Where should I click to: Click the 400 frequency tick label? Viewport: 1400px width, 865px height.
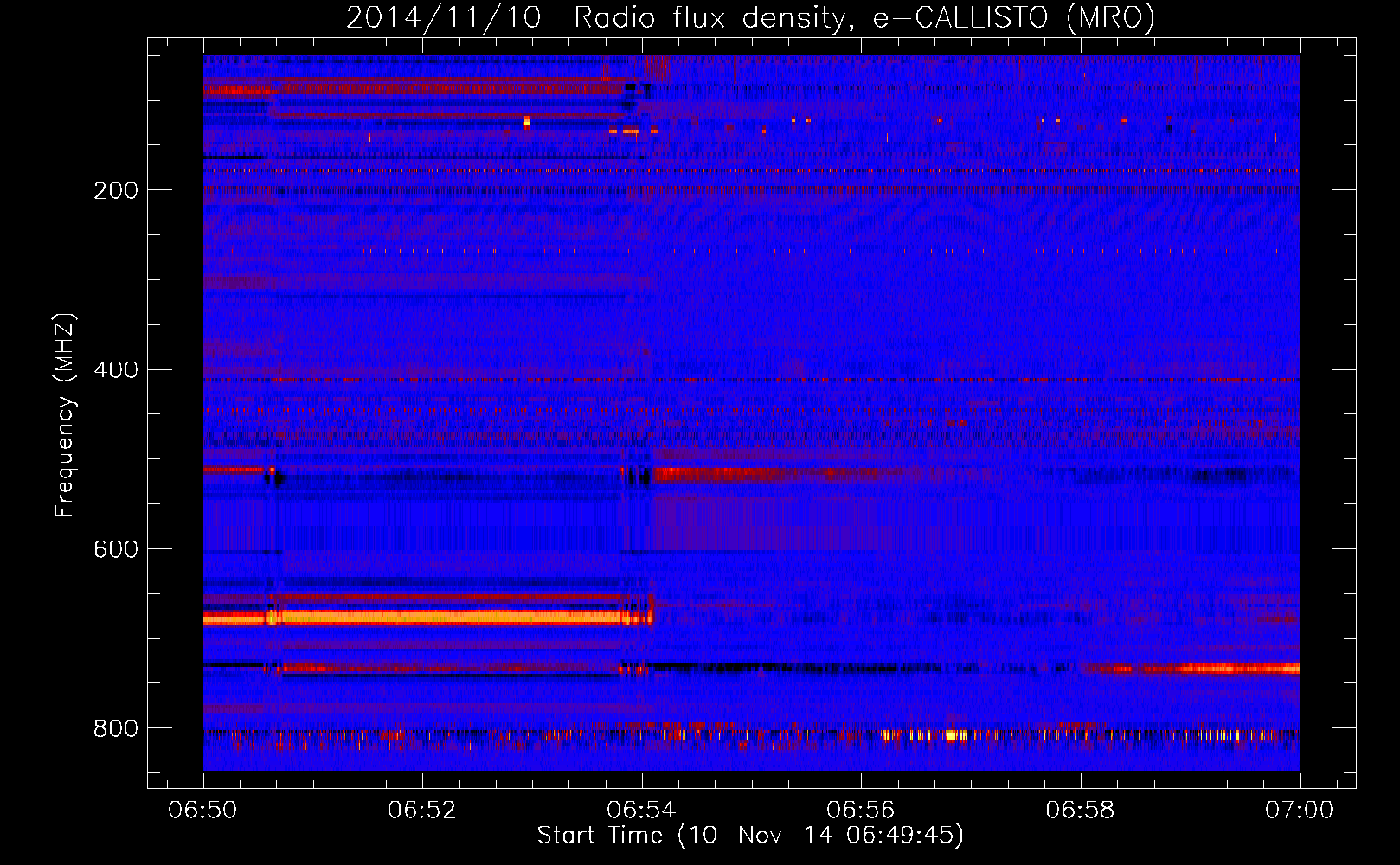click(116, 370)
